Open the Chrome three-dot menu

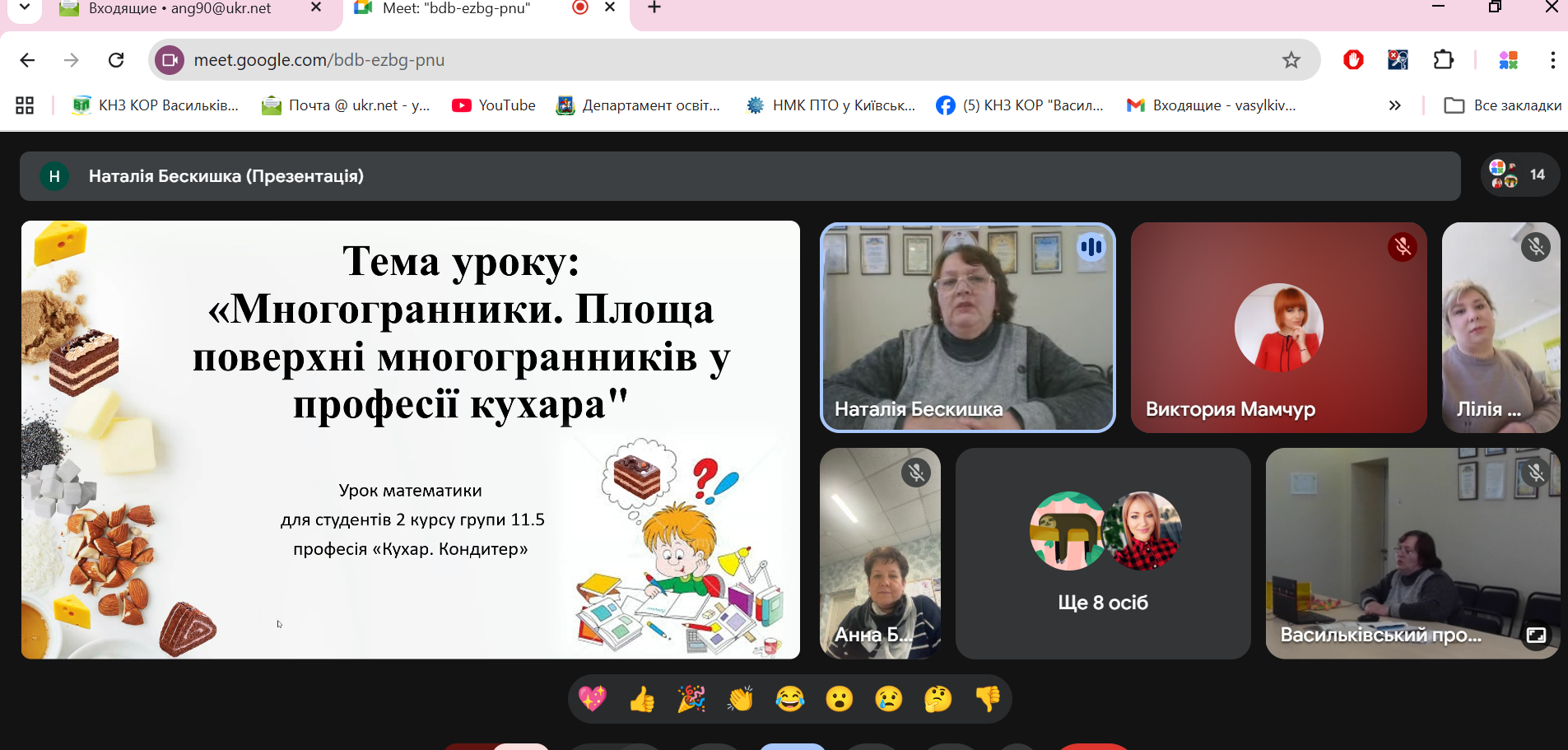(1552, 60)
